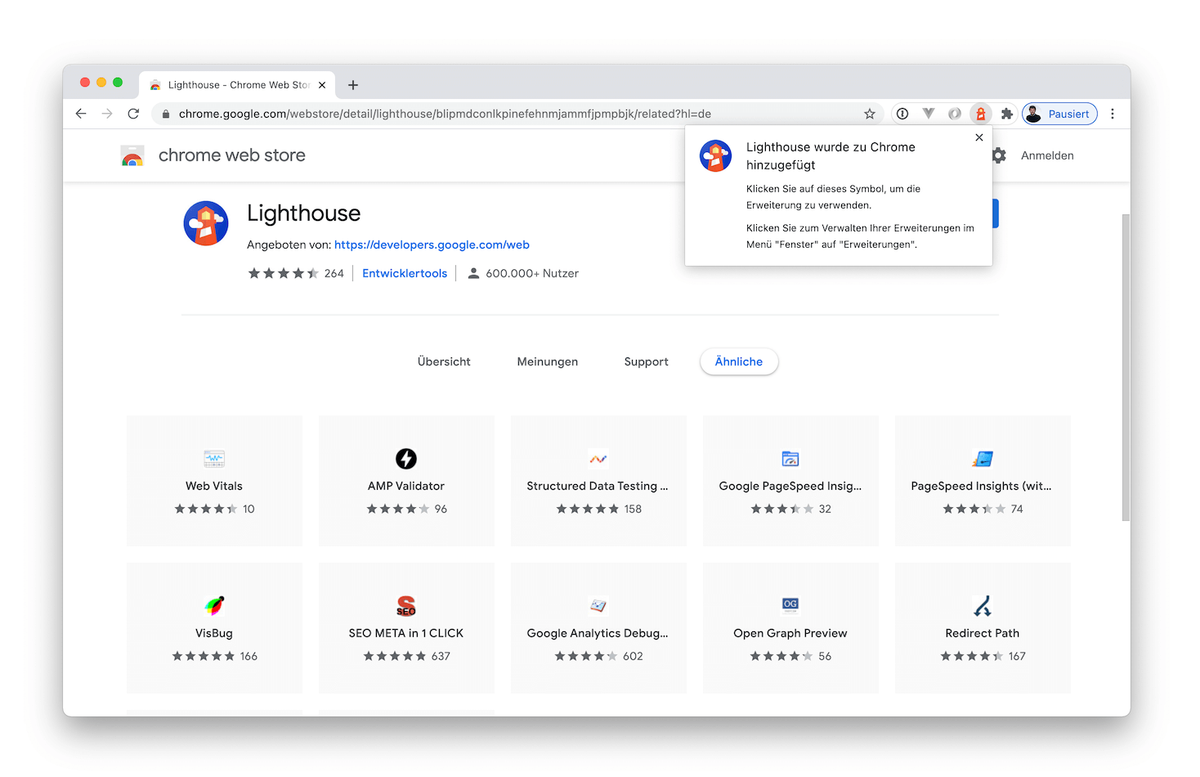Open the Chrome three-dot menu

[x=1113, y=114]
